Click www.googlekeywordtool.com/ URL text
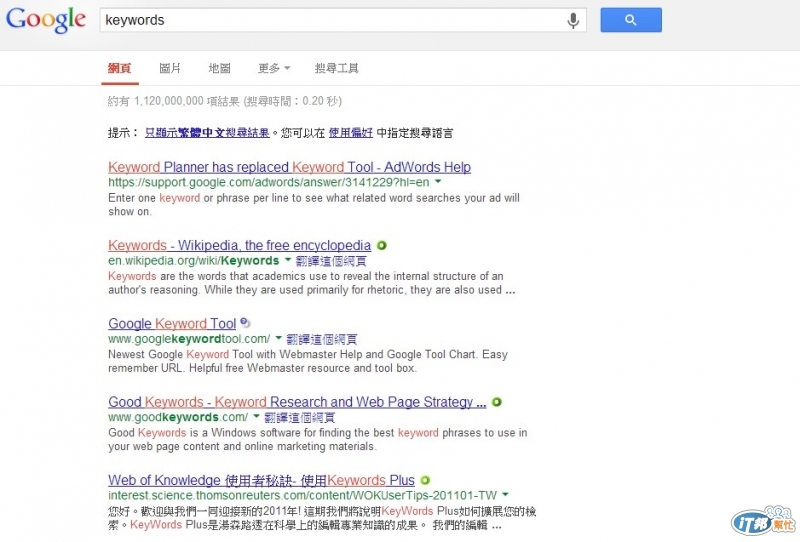This screenshot has width=800, height=542. click(x=189, y=339)
